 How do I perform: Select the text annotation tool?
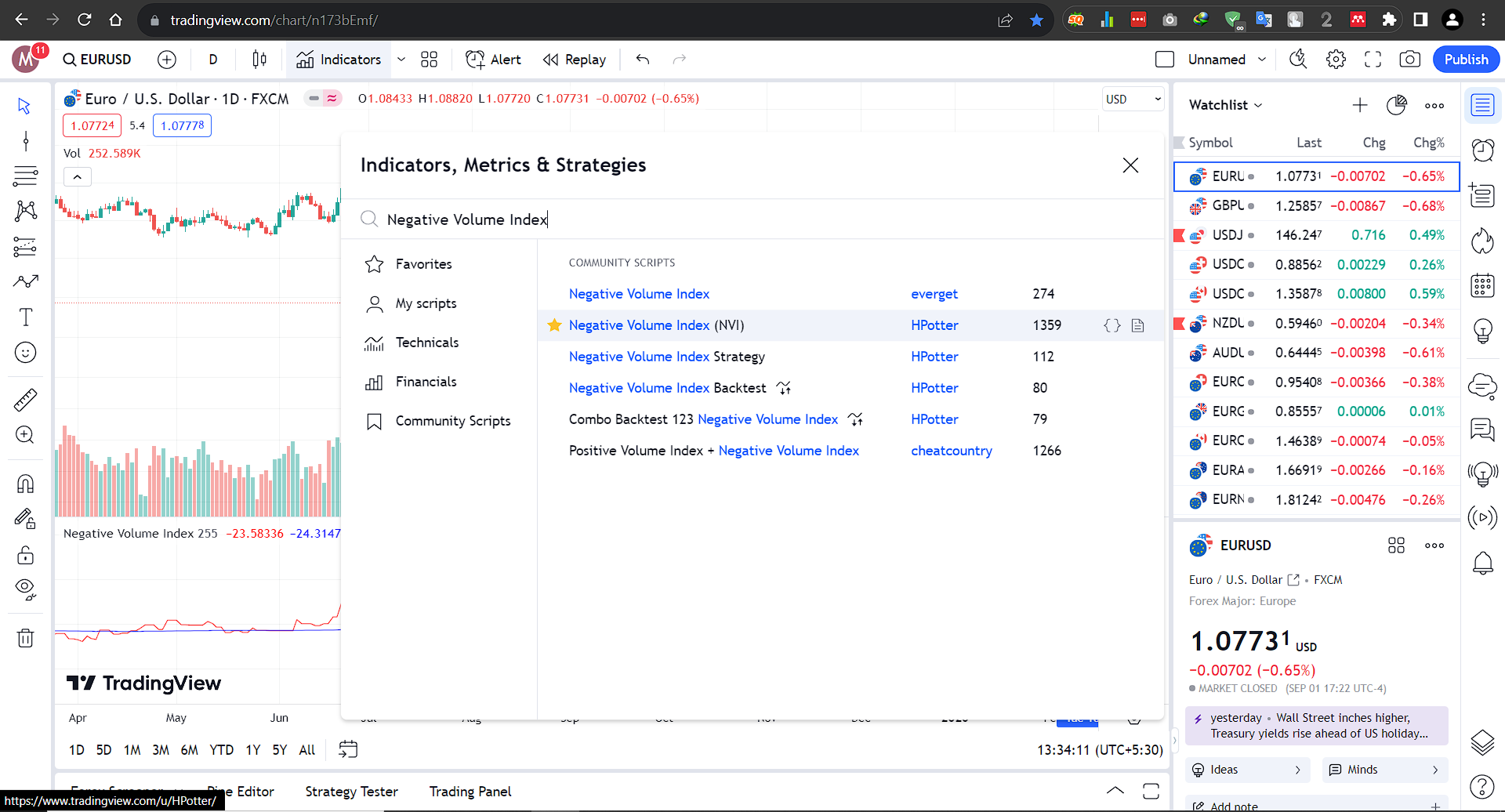[x=25, y=317]
